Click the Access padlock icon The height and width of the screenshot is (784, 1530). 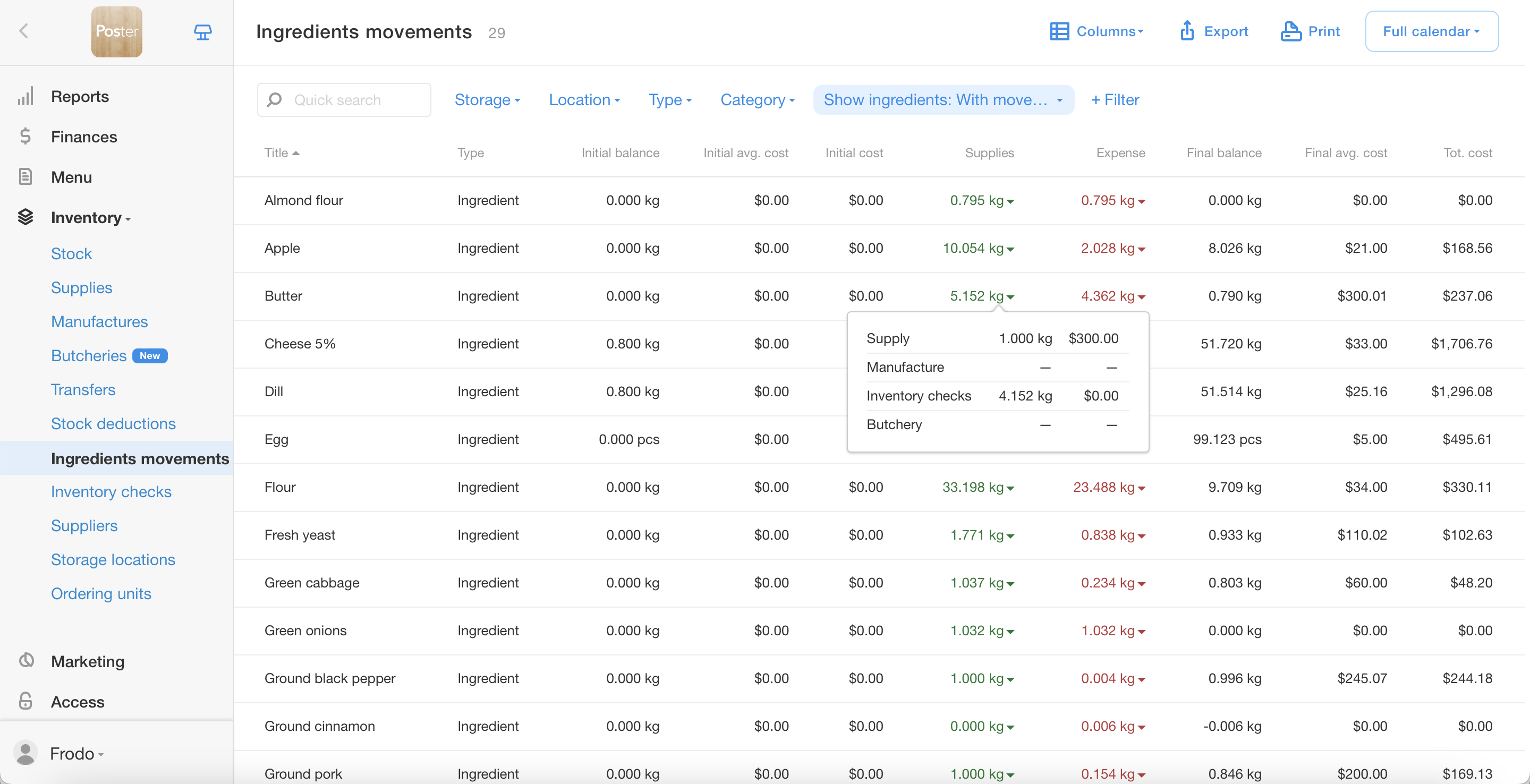point(25,702)
